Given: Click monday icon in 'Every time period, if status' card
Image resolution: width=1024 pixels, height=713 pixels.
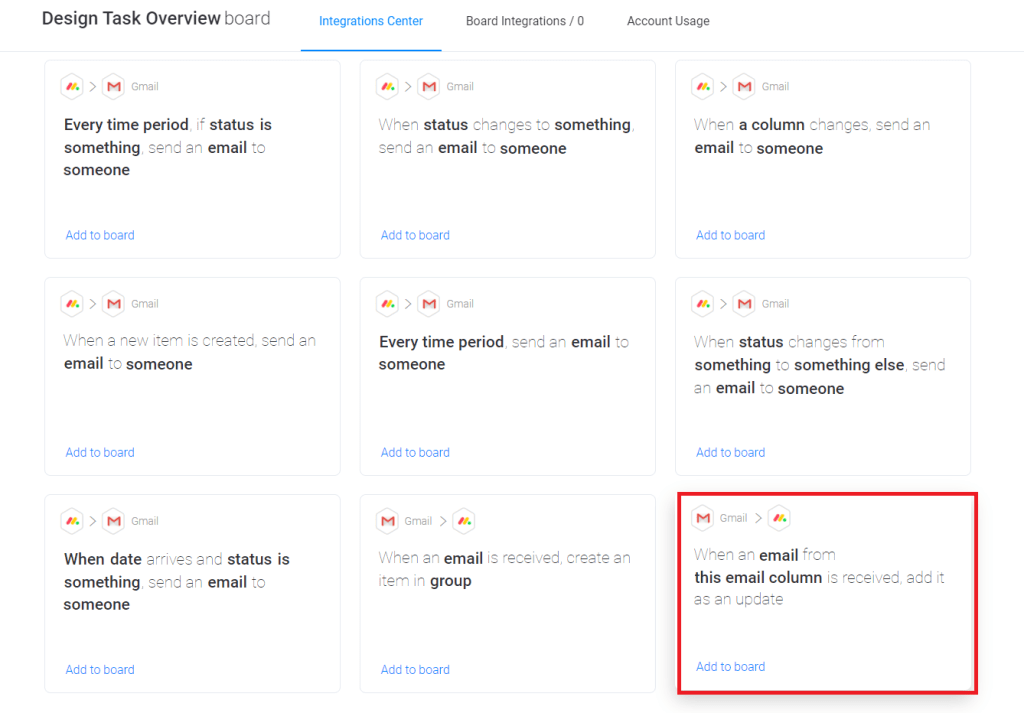Looking at the screenshot, I should [72, 87].
